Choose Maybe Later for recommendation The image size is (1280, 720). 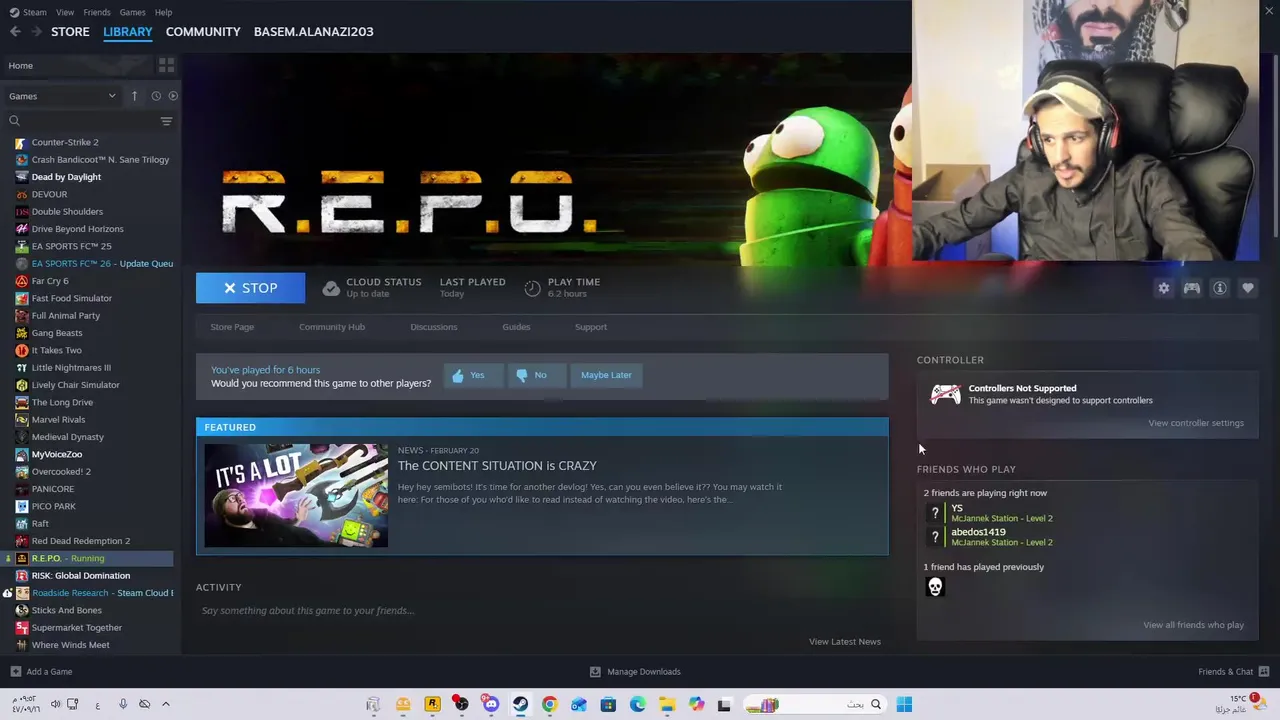(x=606, y=375)
